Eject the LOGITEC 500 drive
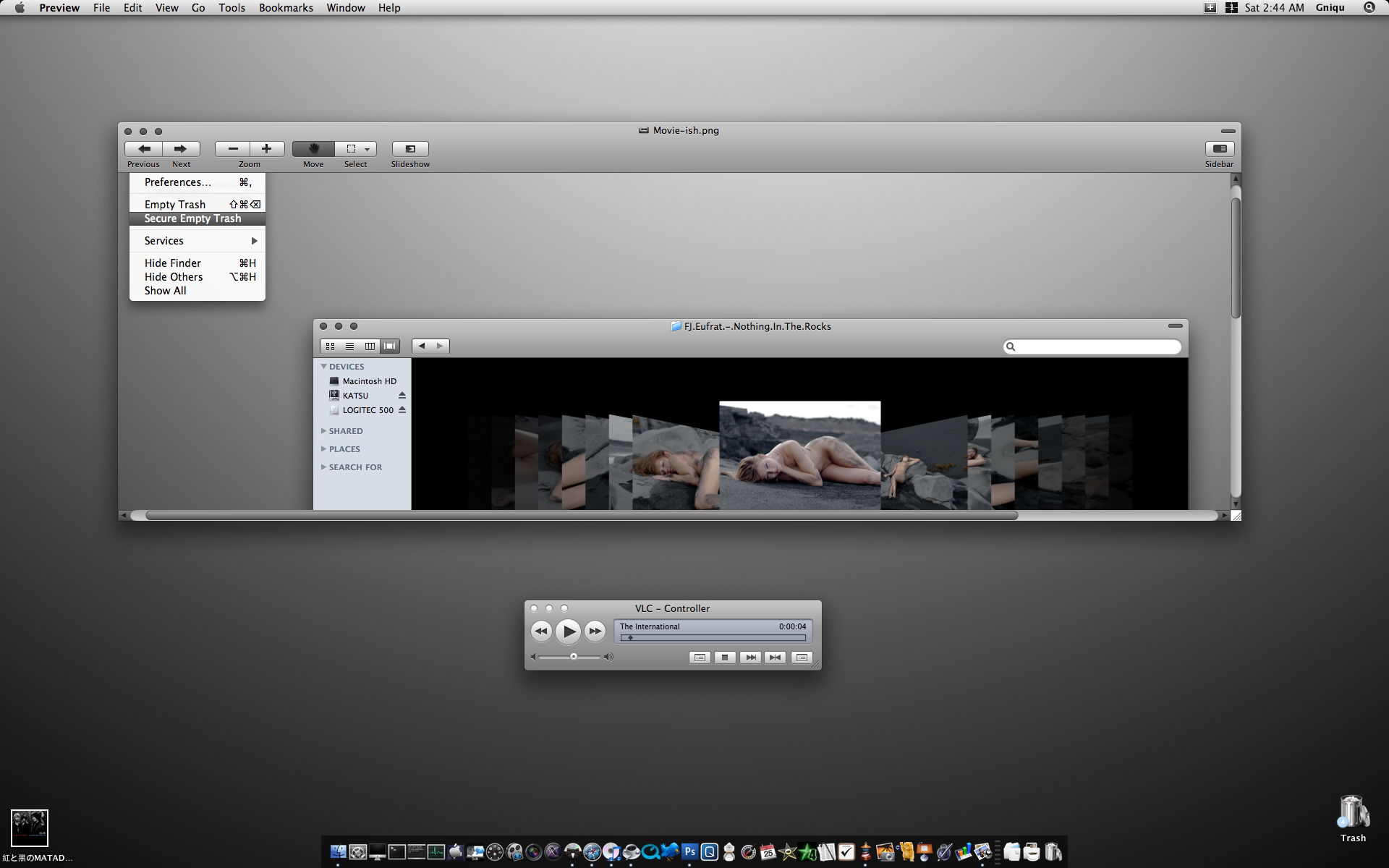 (x=402, y=410)
